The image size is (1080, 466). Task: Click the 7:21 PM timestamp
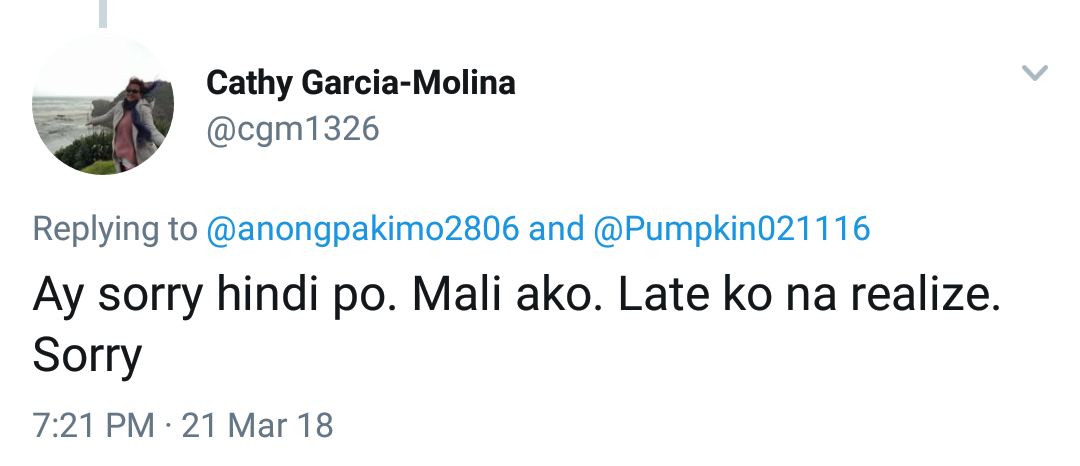pos(94,425)
